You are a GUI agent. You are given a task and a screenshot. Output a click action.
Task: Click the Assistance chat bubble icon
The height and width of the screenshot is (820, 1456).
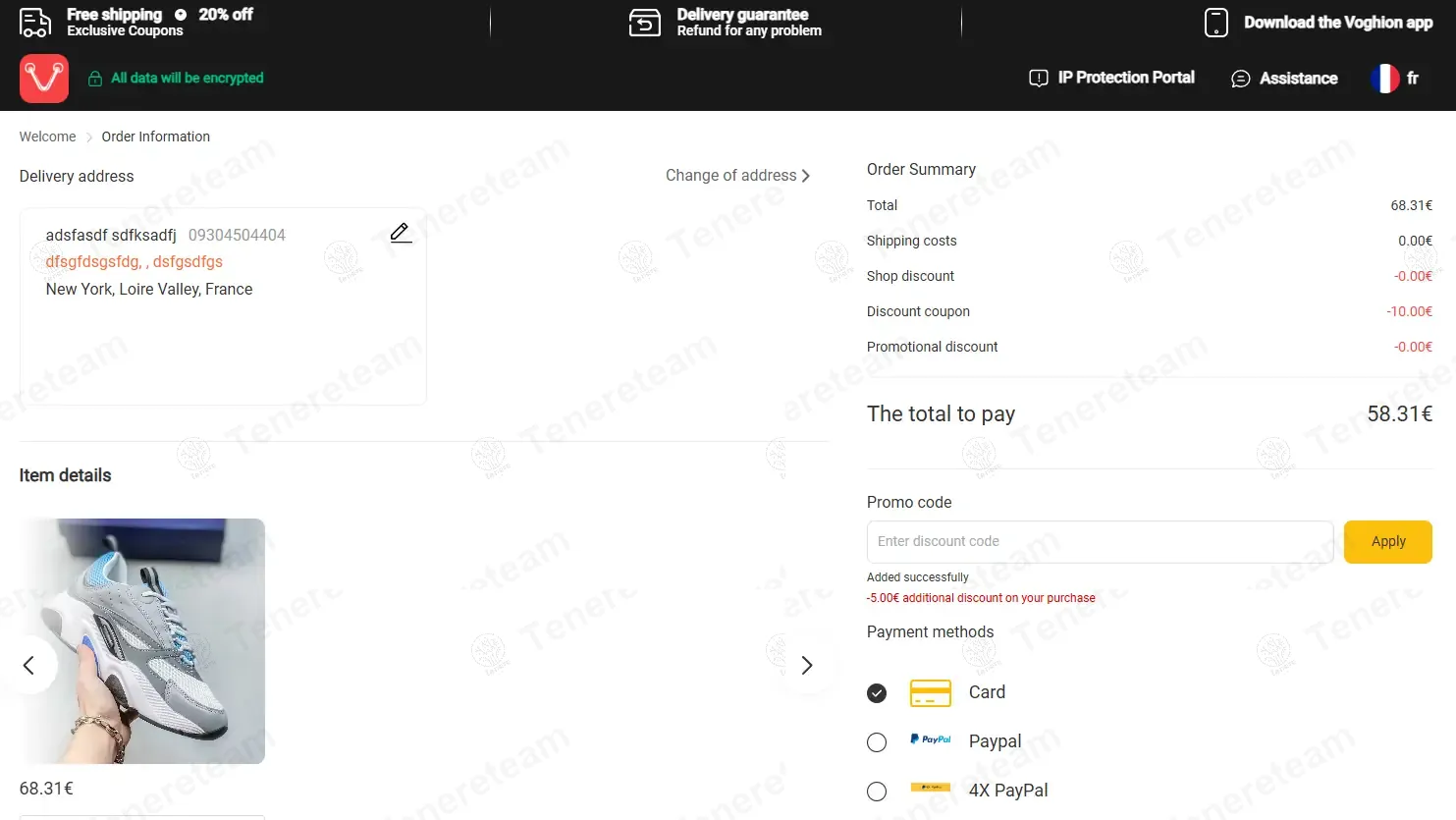(x=1240, y=79)
